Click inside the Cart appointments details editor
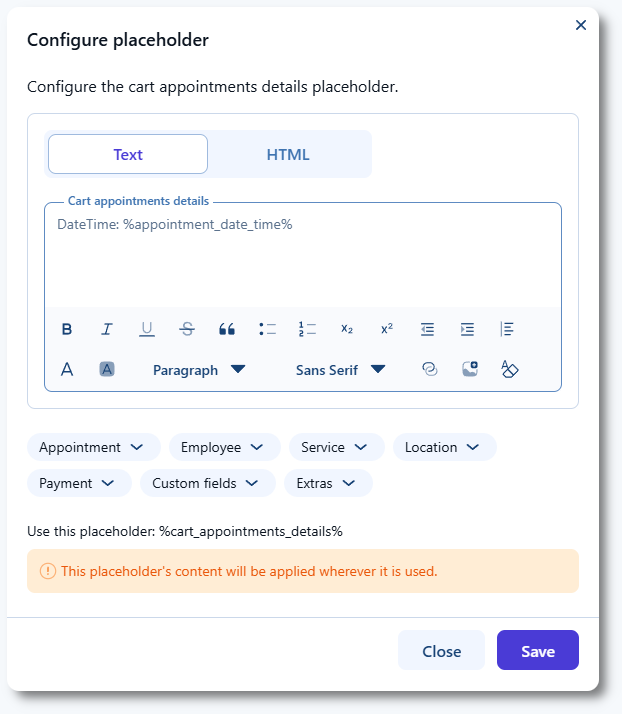The image size is (622, 714). 302,262
